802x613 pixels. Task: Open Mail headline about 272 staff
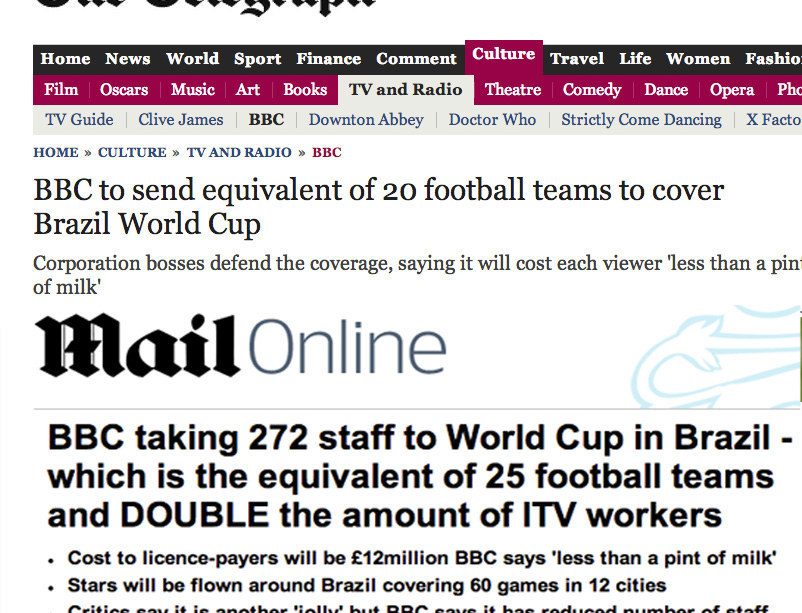[419, 476]
